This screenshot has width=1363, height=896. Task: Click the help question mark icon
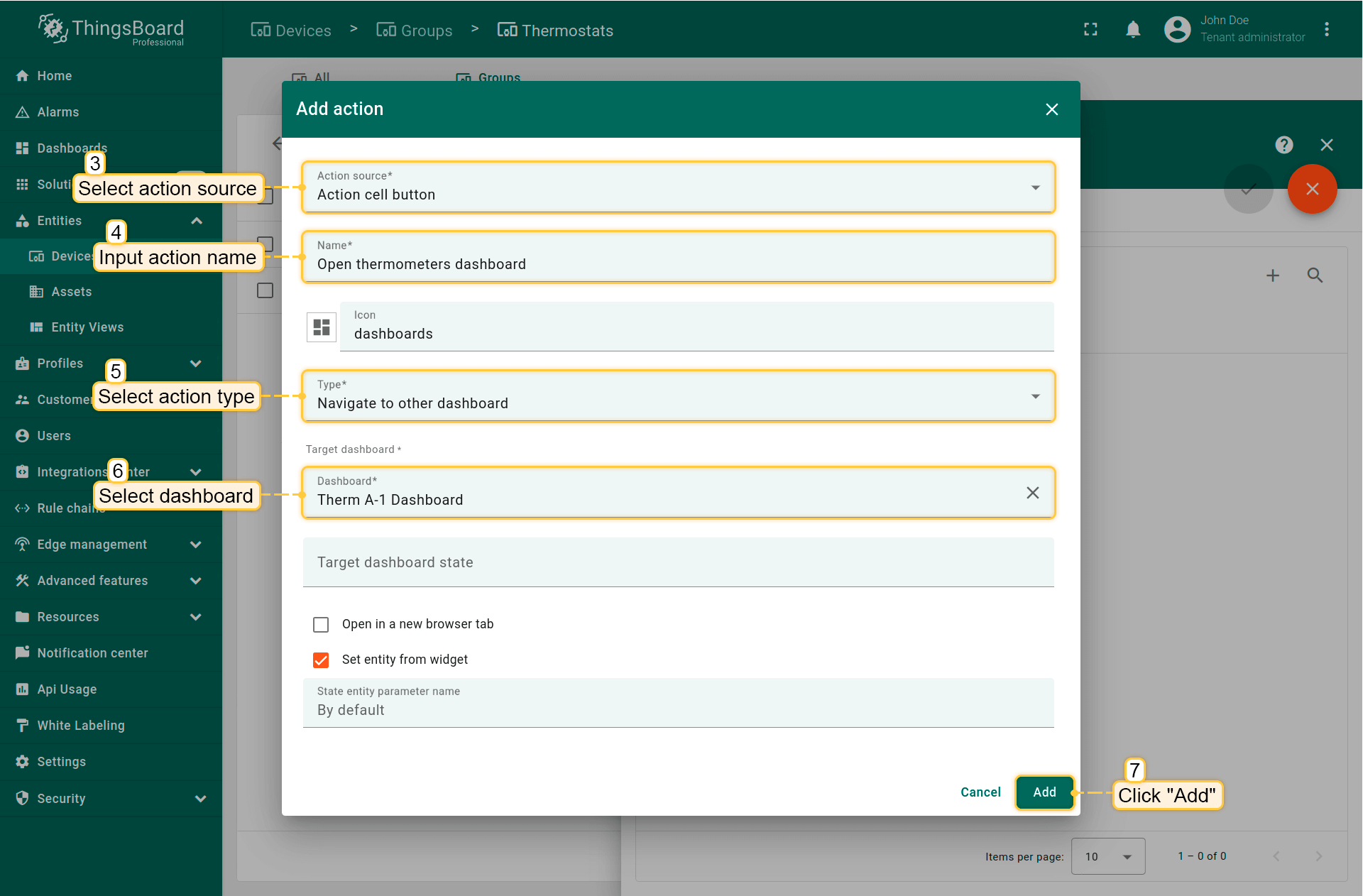(x=1283, y=145)
